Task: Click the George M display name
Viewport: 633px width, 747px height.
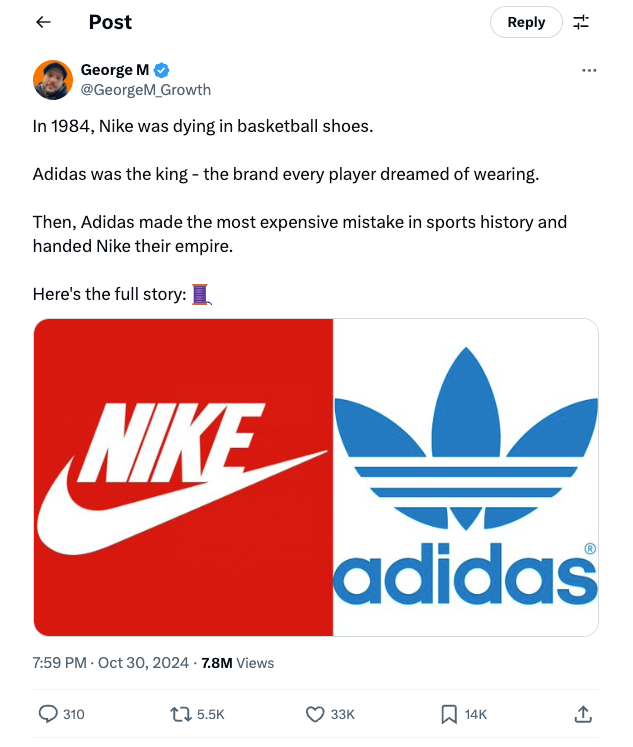Action: click(x=114, y=70)
